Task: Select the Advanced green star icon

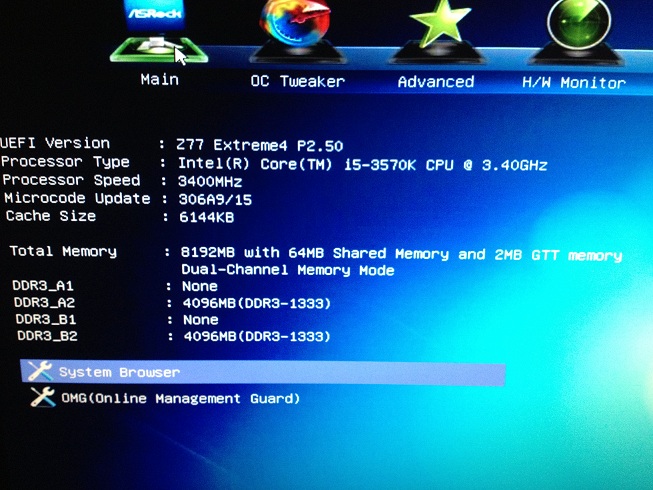Action: coord(437,31)
